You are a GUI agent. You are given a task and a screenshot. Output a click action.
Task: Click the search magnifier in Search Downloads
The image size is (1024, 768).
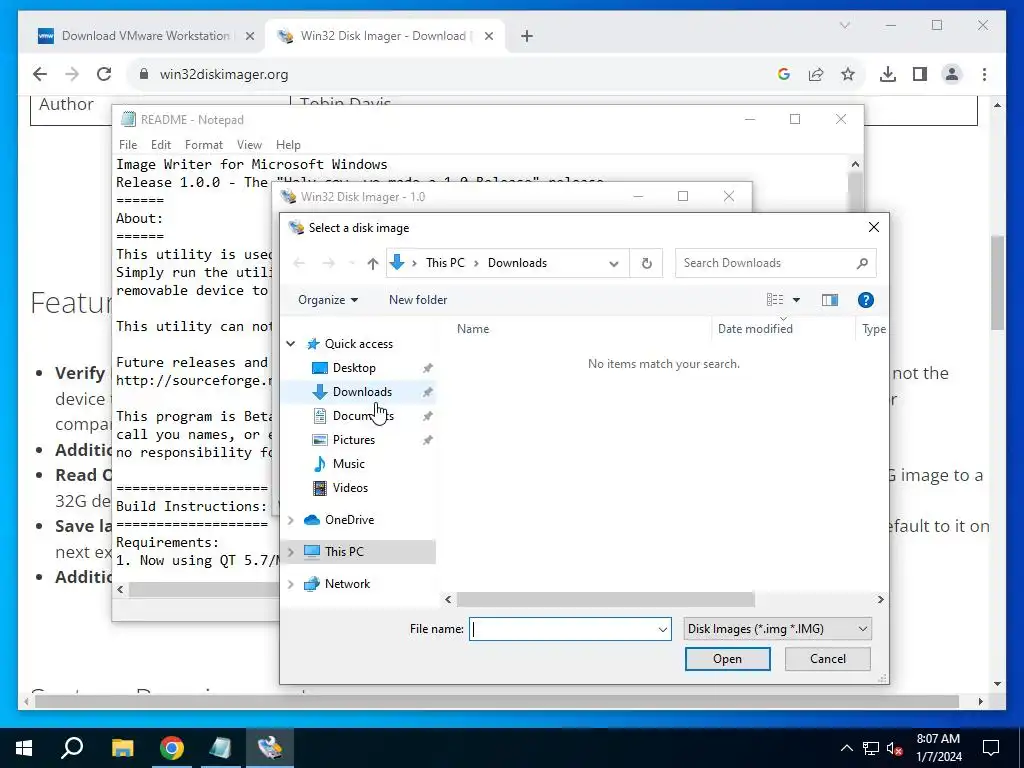click(x=862, y=263)
